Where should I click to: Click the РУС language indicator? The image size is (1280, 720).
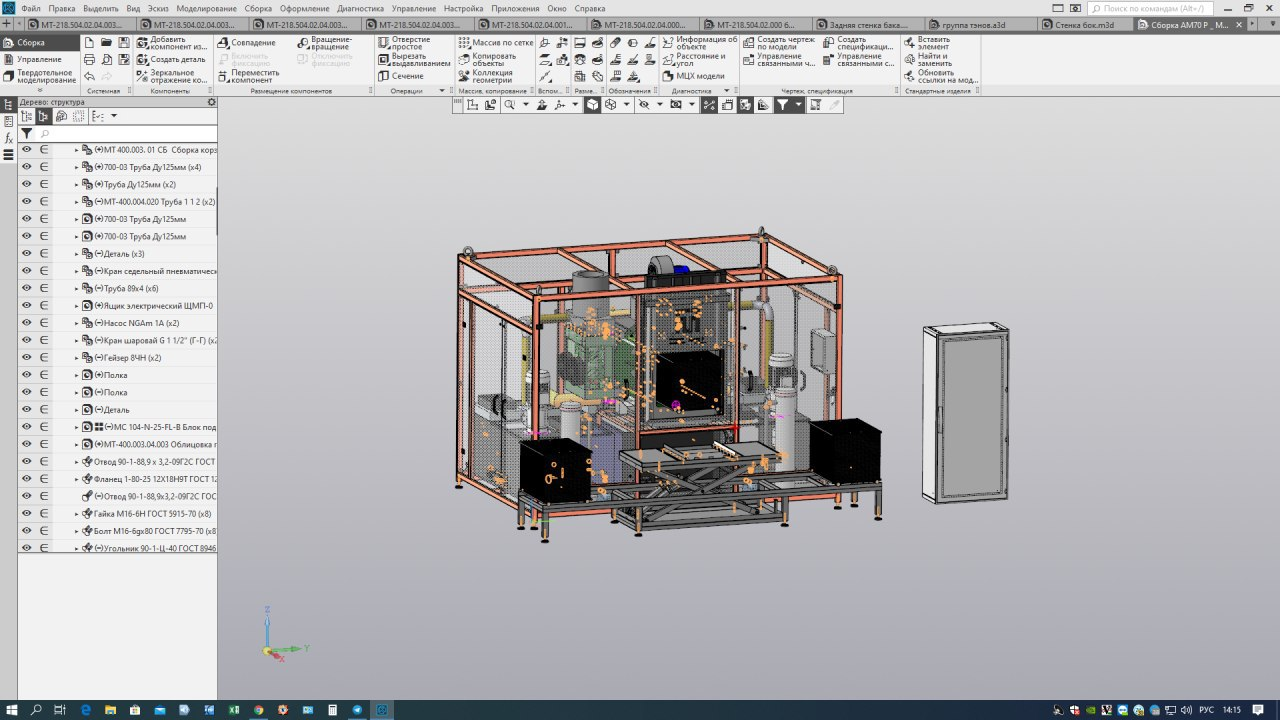[x=1206, y=709]
